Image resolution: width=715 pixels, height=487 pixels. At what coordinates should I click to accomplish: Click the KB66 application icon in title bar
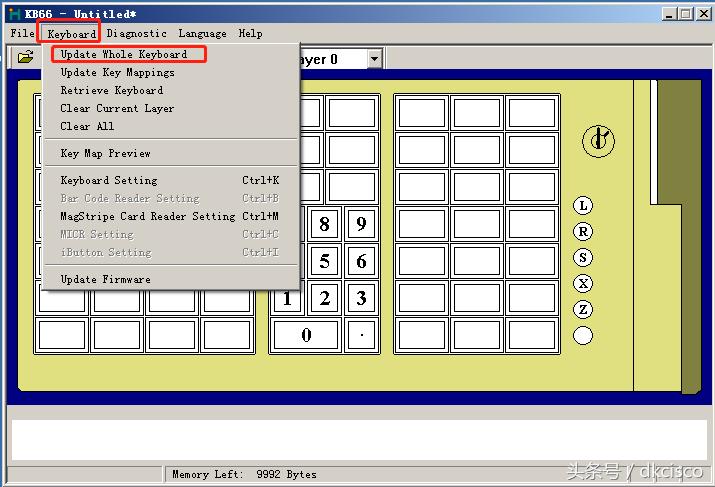[x=15, y=13]
